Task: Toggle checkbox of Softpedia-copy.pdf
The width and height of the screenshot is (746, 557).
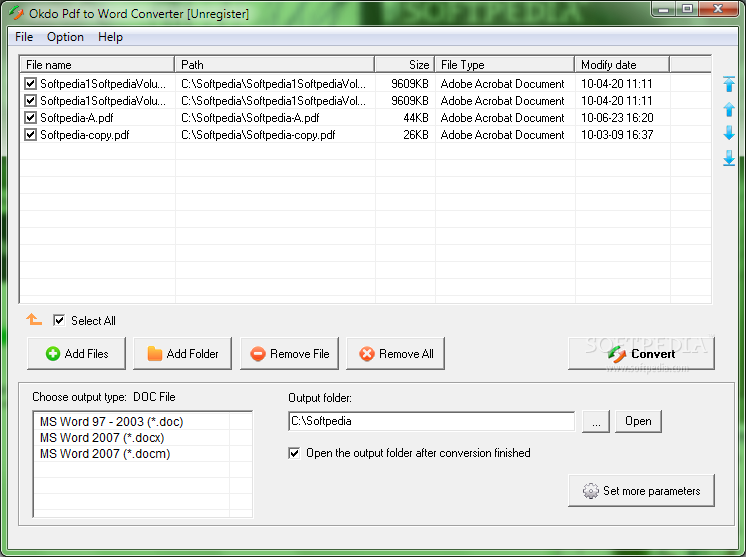Action: pos(30,135)
